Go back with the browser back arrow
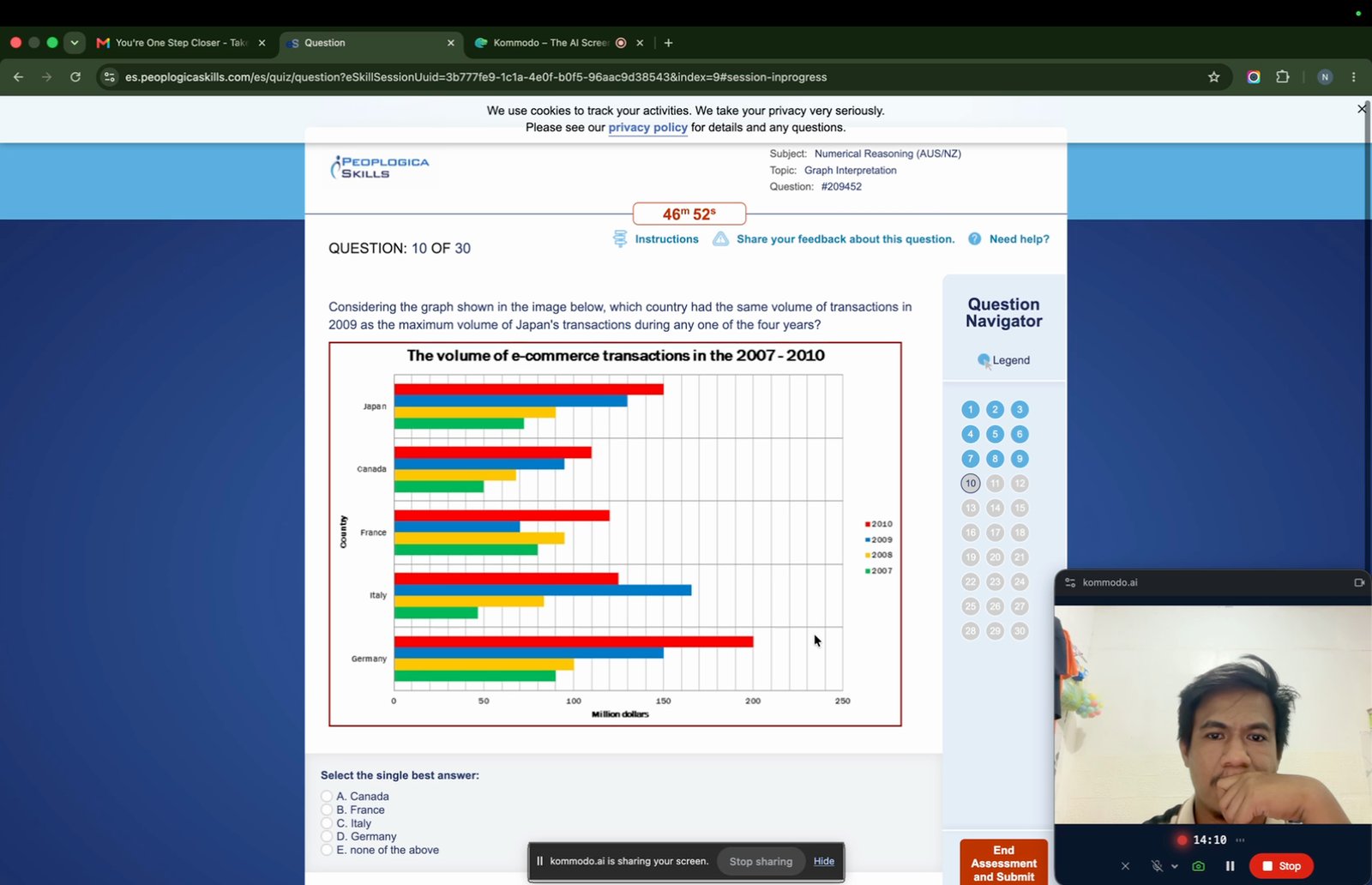 tap(18, 77)
